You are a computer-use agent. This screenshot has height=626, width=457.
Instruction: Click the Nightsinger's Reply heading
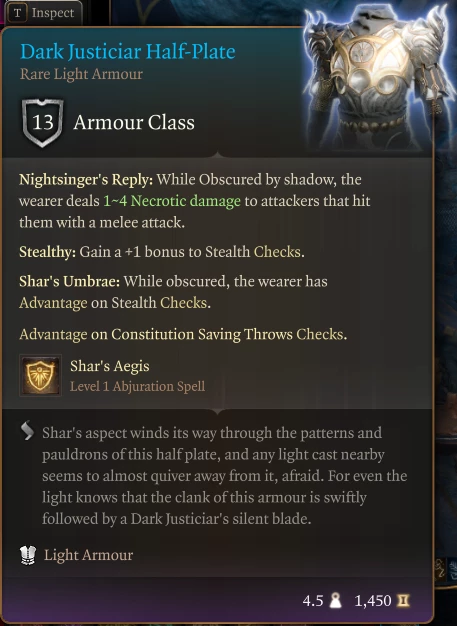click(86, 180)
